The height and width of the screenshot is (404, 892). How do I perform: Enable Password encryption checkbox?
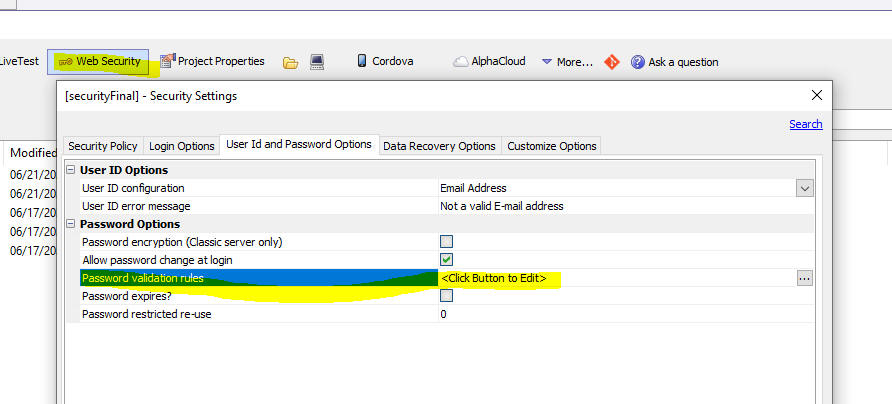pos(447,242)
